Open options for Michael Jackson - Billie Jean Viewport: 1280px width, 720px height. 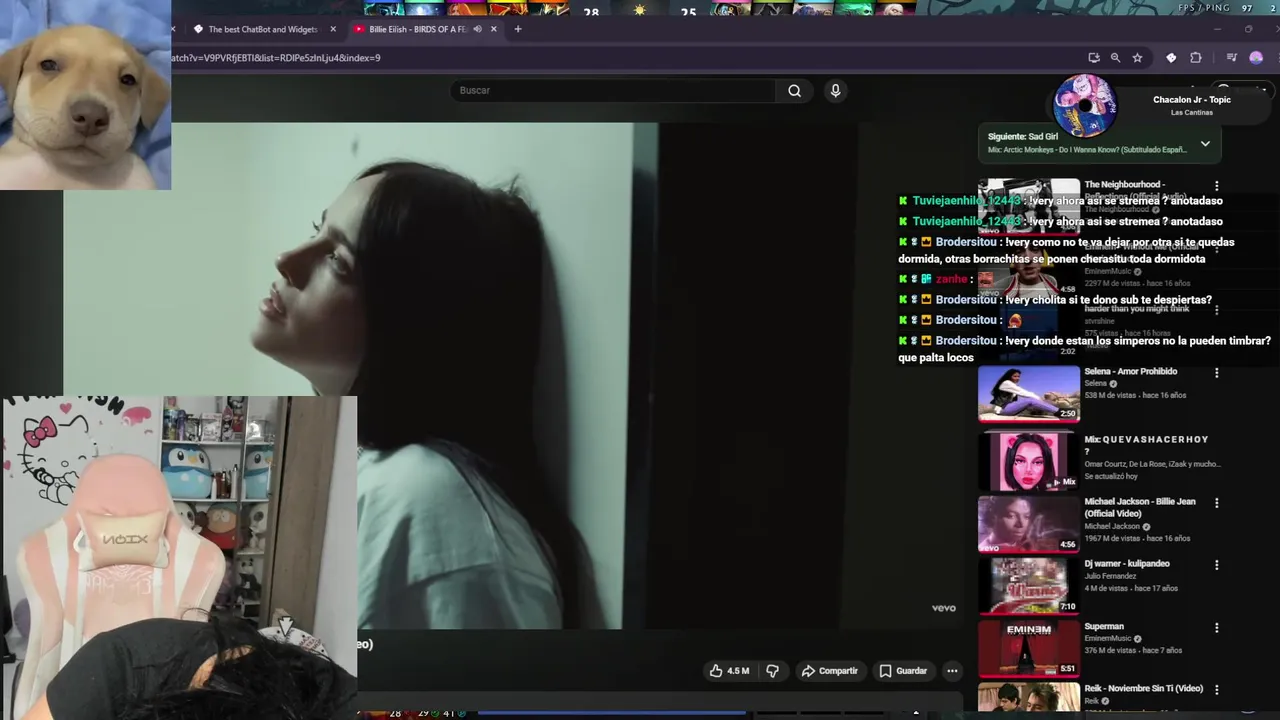pos(1216,503)
